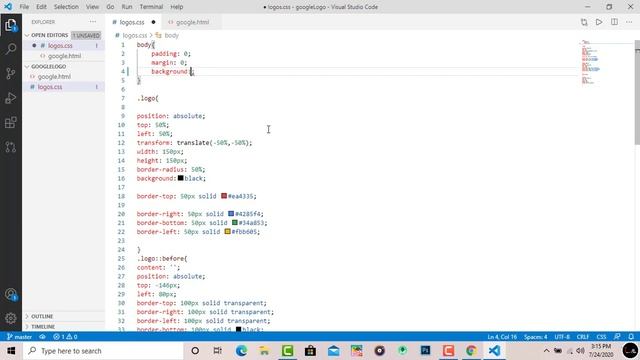Open the Search view in activity bar

(11, 49)
